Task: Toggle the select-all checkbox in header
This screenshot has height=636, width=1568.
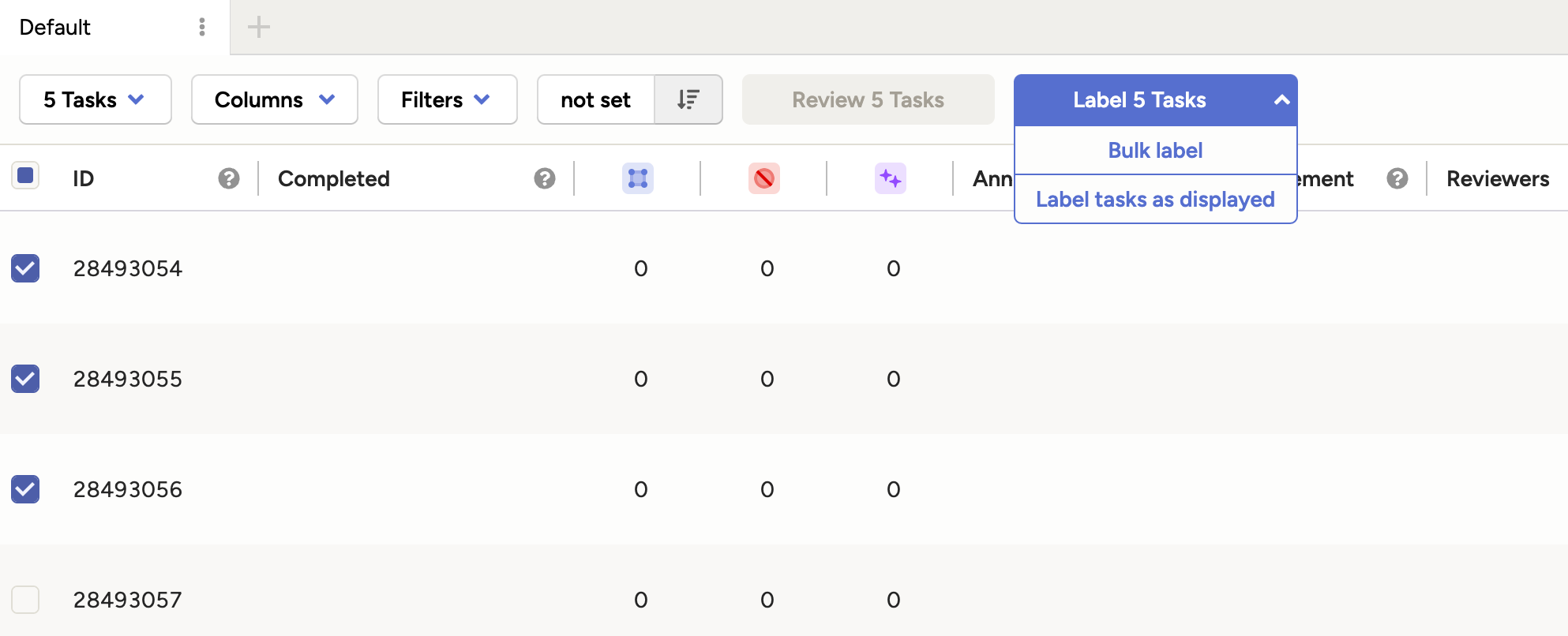Action: coord(25,175)
